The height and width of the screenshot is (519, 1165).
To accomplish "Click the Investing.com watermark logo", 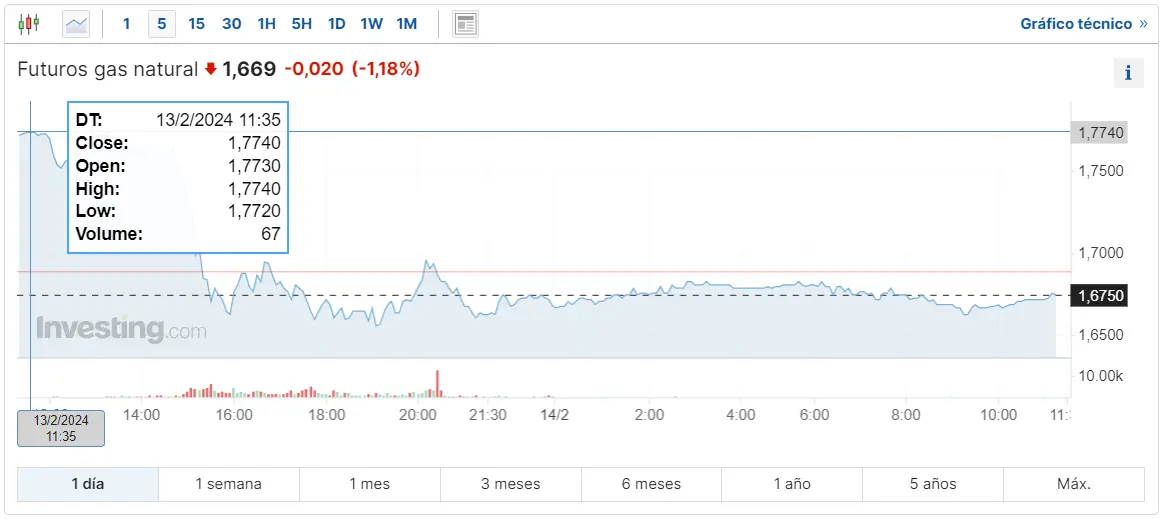I will pos(121,329).
